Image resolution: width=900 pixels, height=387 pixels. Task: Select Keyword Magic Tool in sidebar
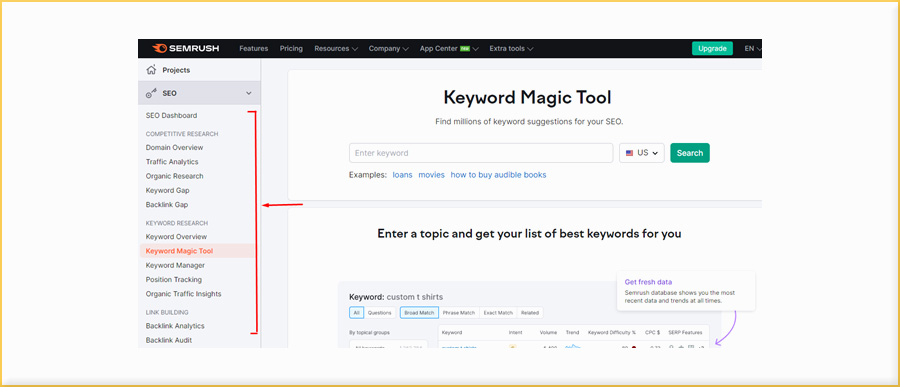click(197, 251)
